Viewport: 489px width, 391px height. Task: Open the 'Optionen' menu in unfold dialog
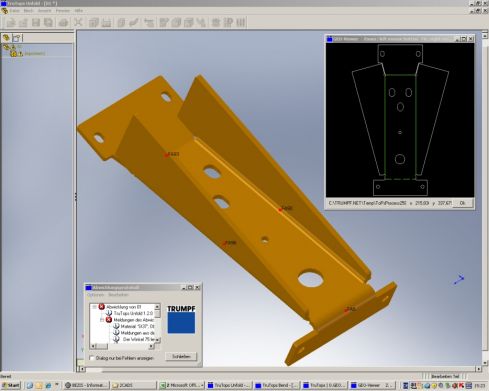coord(95,295)
